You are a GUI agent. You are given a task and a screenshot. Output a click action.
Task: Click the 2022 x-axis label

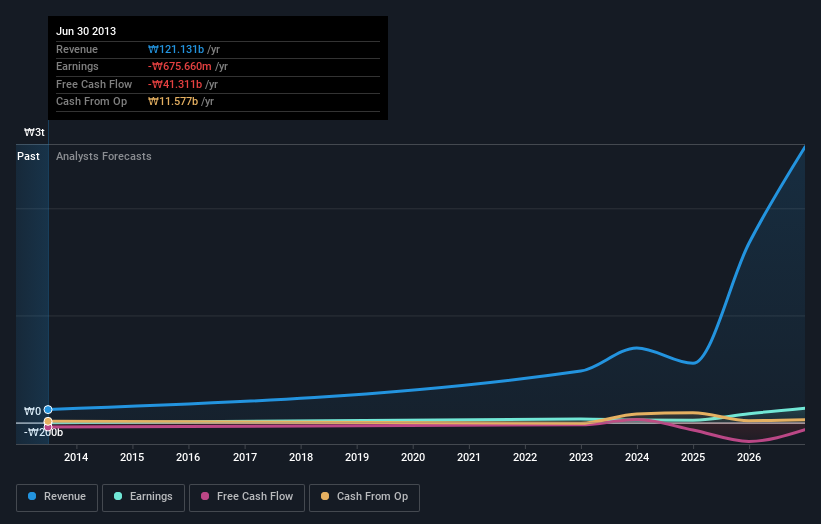point(525,458)
